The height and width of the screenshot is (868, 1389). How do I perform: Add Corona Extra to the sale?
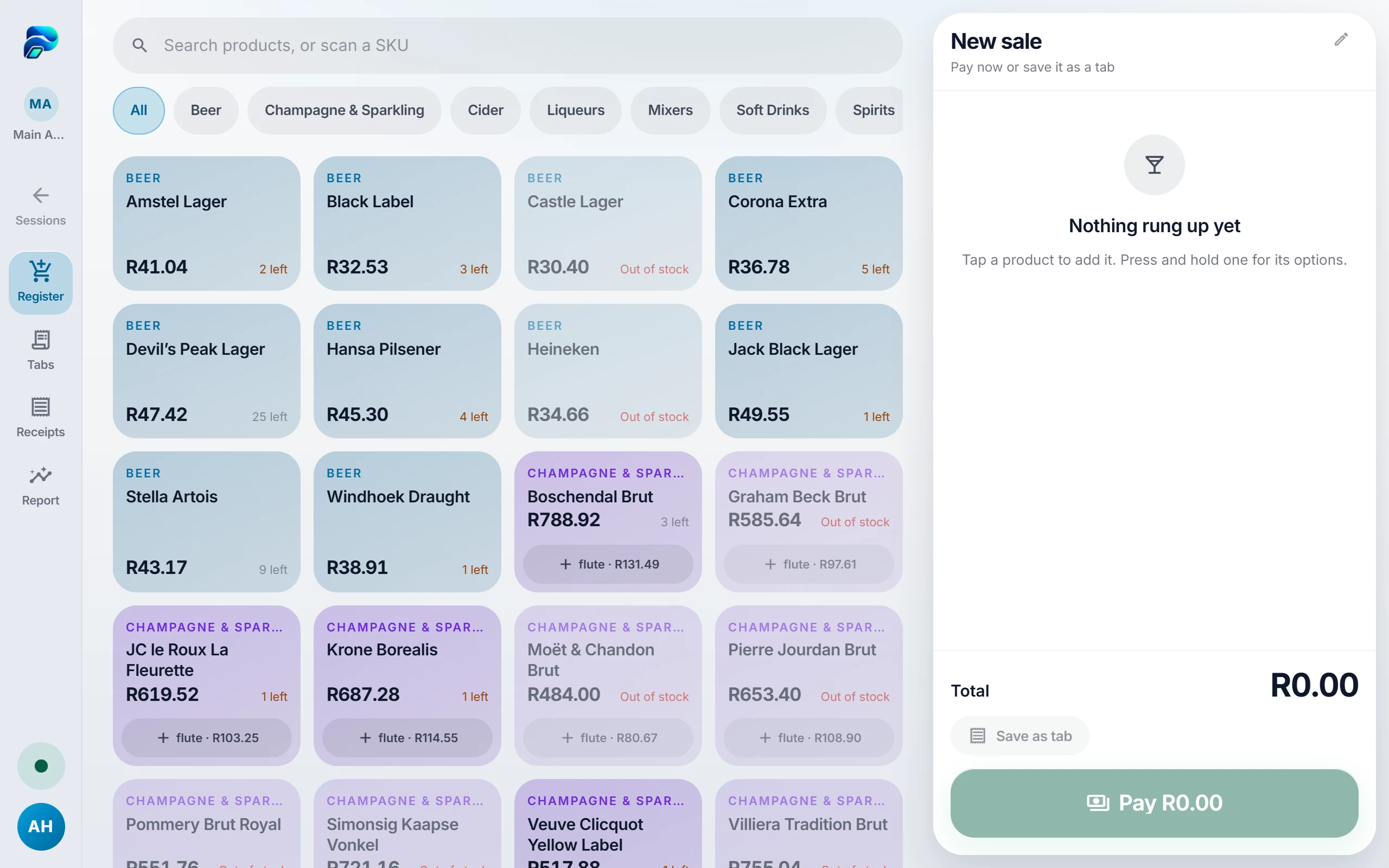pos(809,224)
